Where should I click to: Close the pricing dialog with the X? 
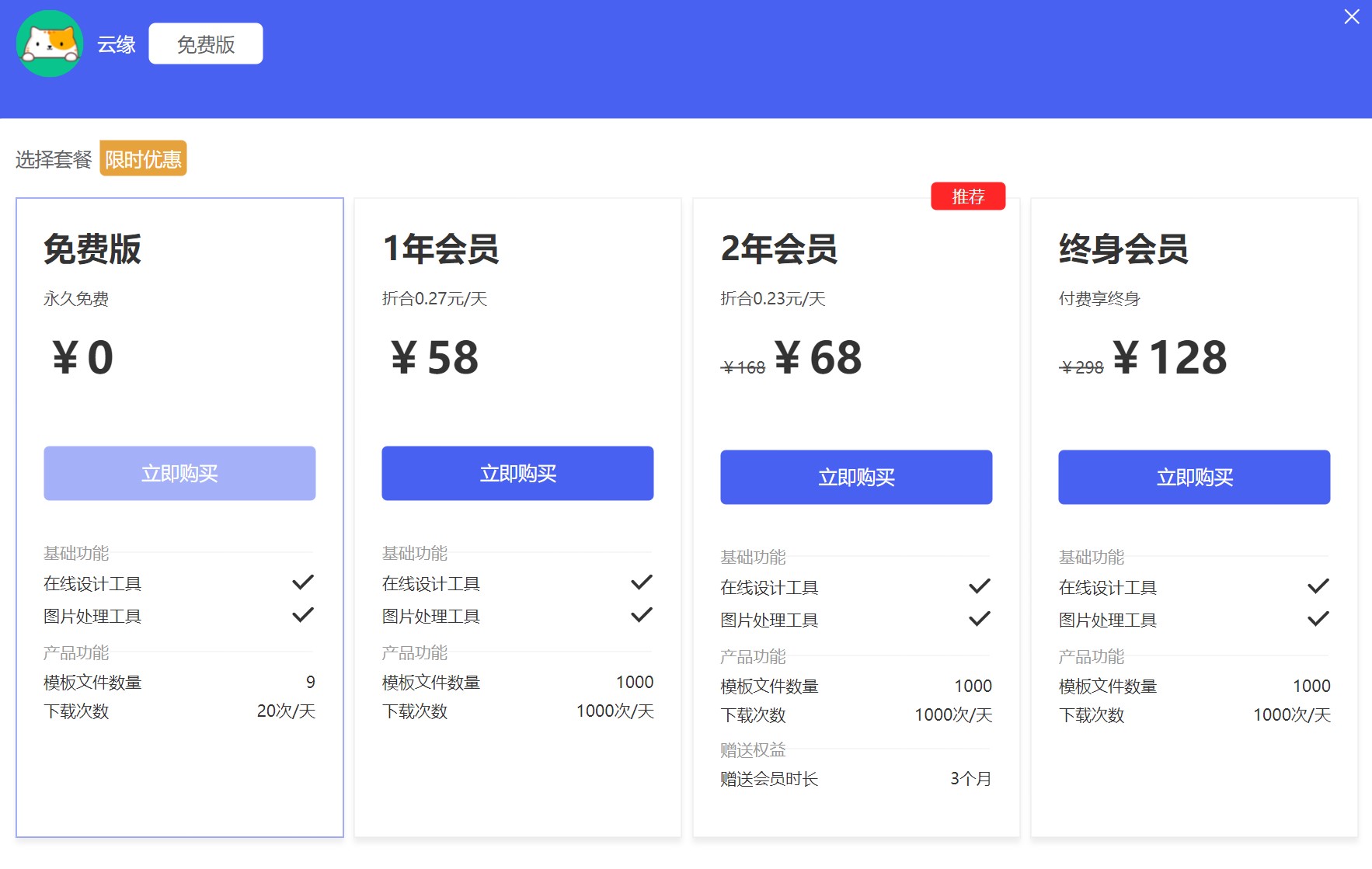pyautogui.click(x=1351, y=16)
